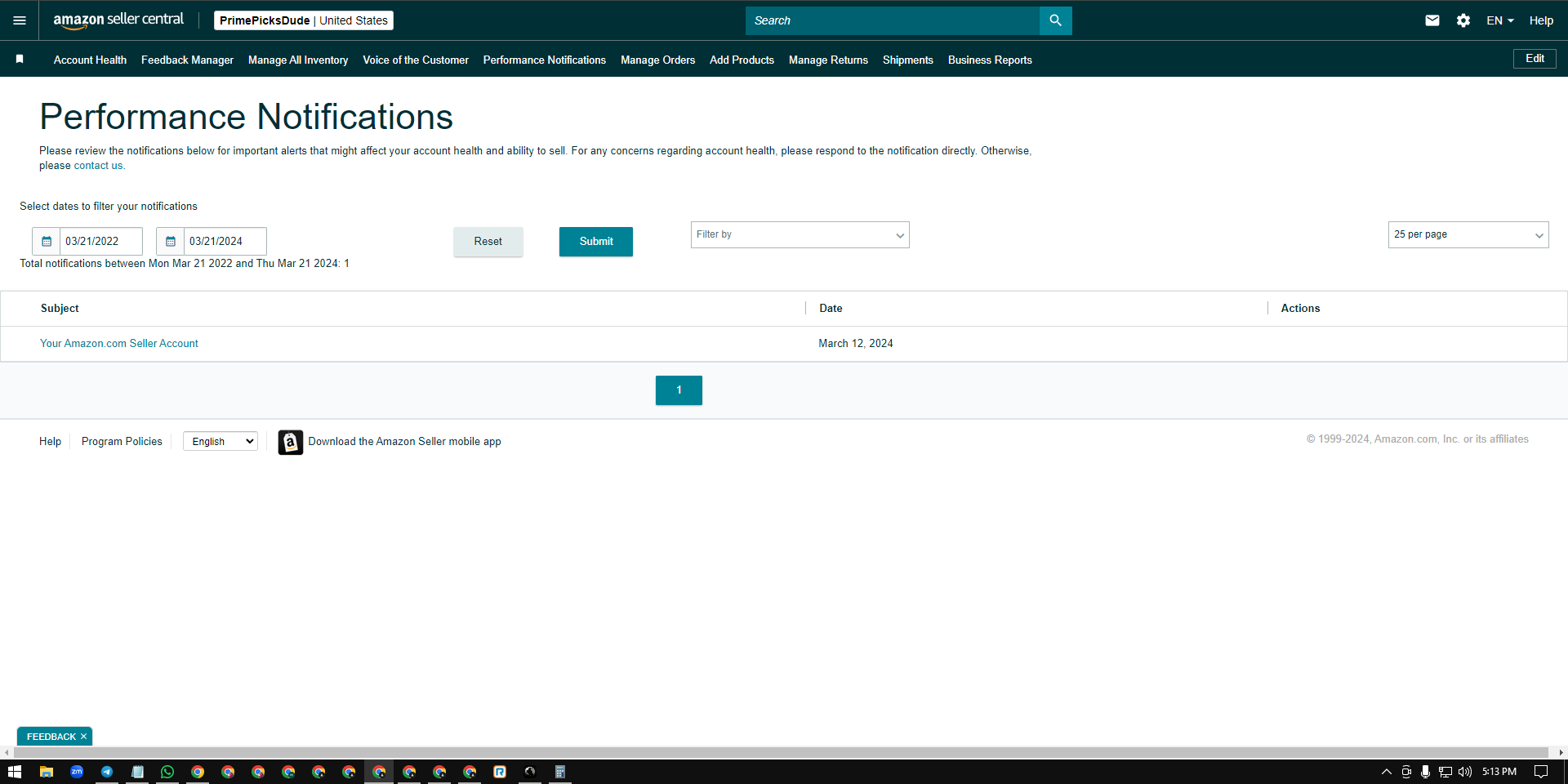Image resolution: width=1568 pixels, height=784 pixels.
Task: Click the 5:13 PM taskbar clock
Action: [1499, 772]
